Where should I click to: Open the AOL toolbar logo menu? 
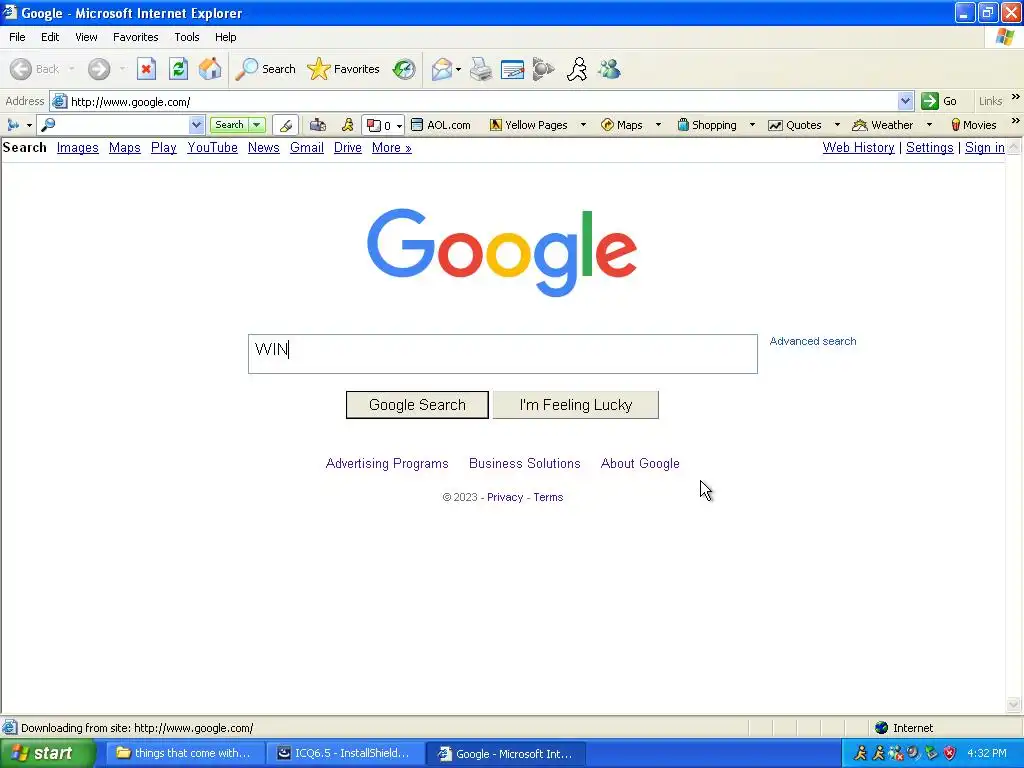[x=19, y=125]
